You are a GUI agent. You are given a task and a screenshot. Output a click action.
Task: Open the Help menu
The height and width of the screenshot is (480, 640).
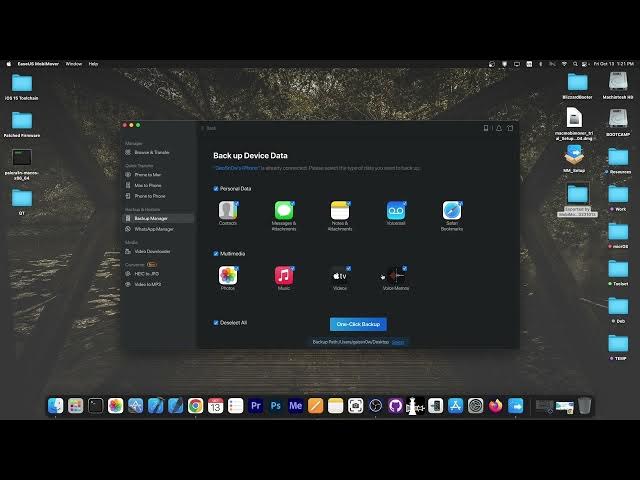click(x=93, y=64)
